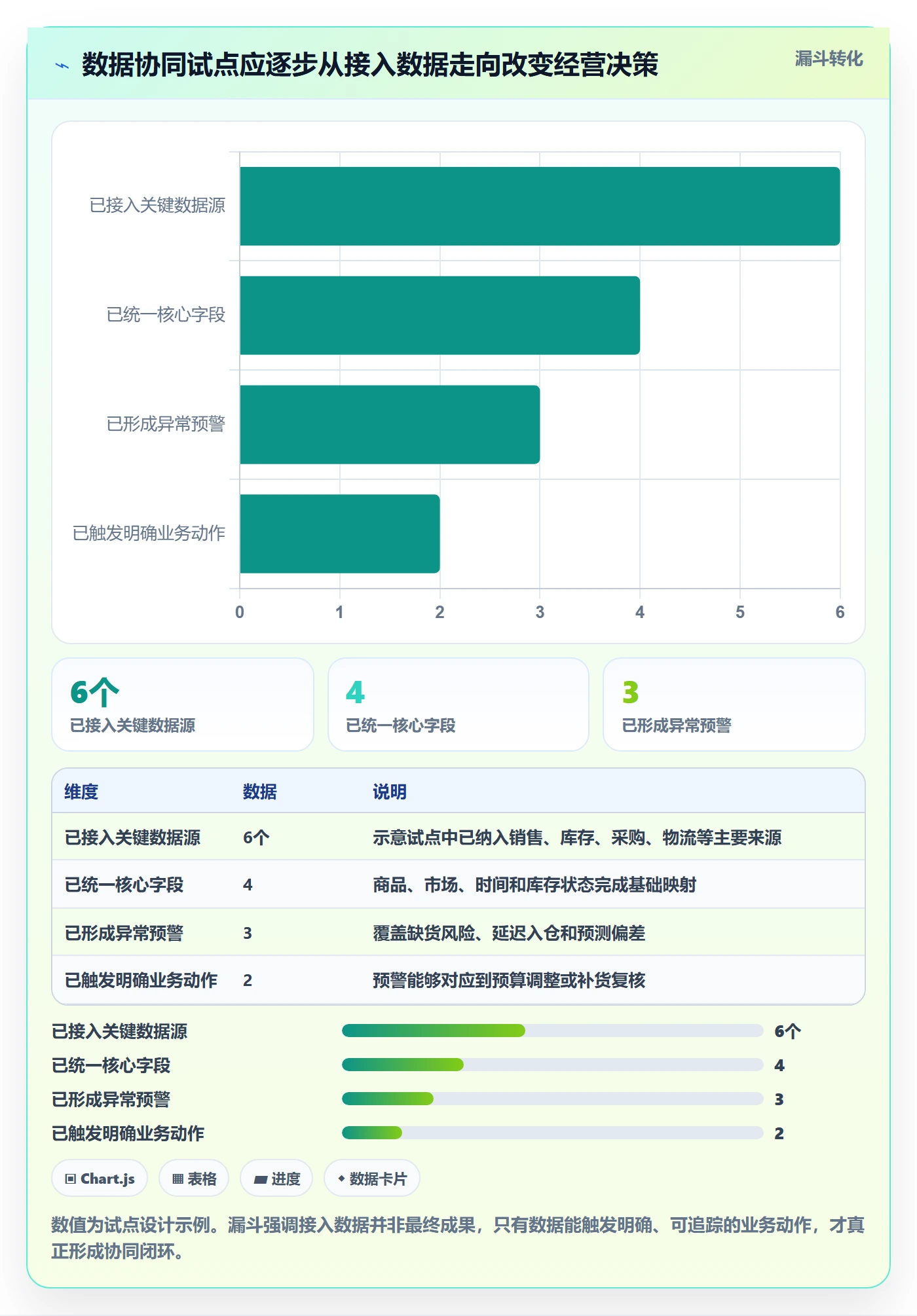Screen dimensions: 917x1316
Task: Click the footnote paragraph starting 数值为试点设计示例
Action: click(458, 1238)
